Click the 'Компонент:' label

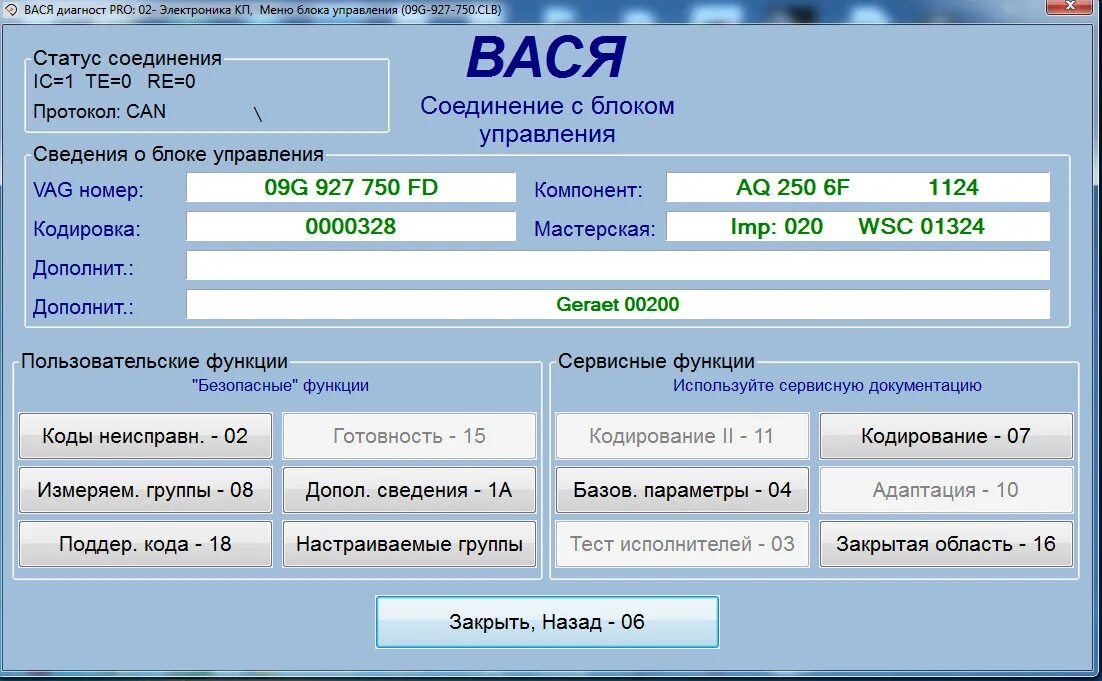pos(588,190)
